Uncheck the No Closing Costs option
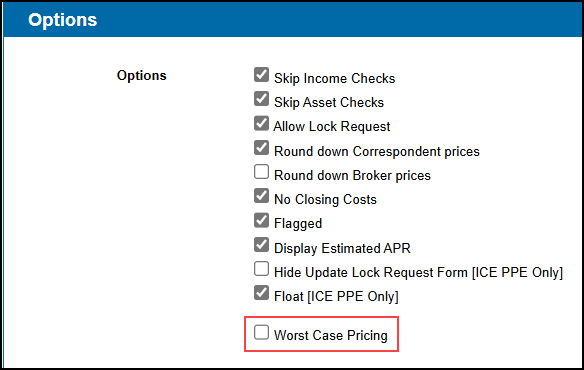Image resolution: width=584 pixels, height=370 pixels. [261, 196]
